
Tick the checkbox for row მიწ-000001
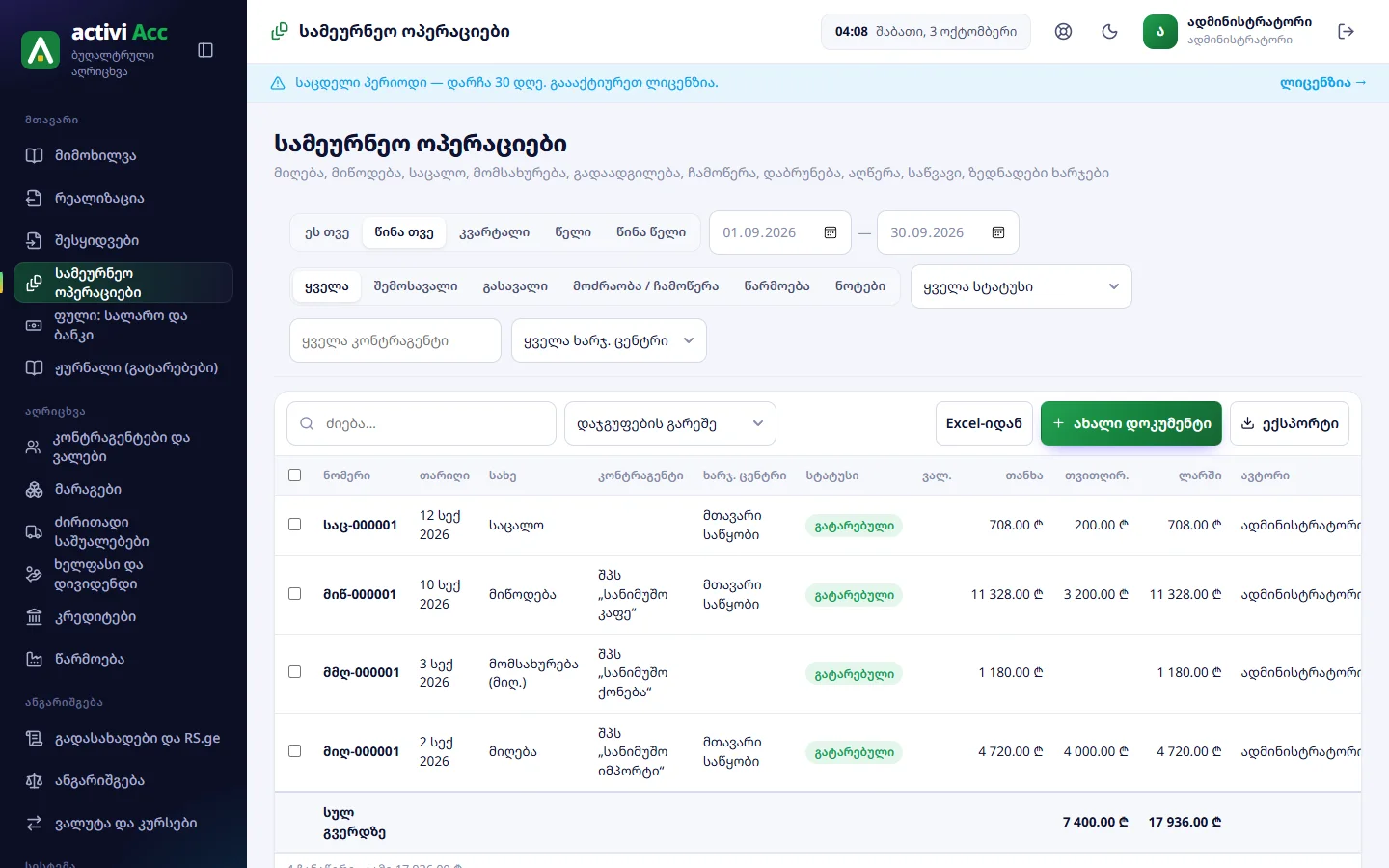(295, 594)
